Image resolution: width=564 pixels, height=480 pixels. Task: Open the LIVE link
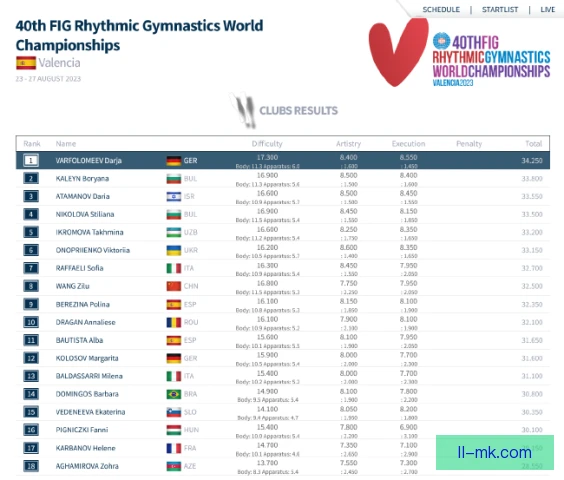tap(547, 9)
